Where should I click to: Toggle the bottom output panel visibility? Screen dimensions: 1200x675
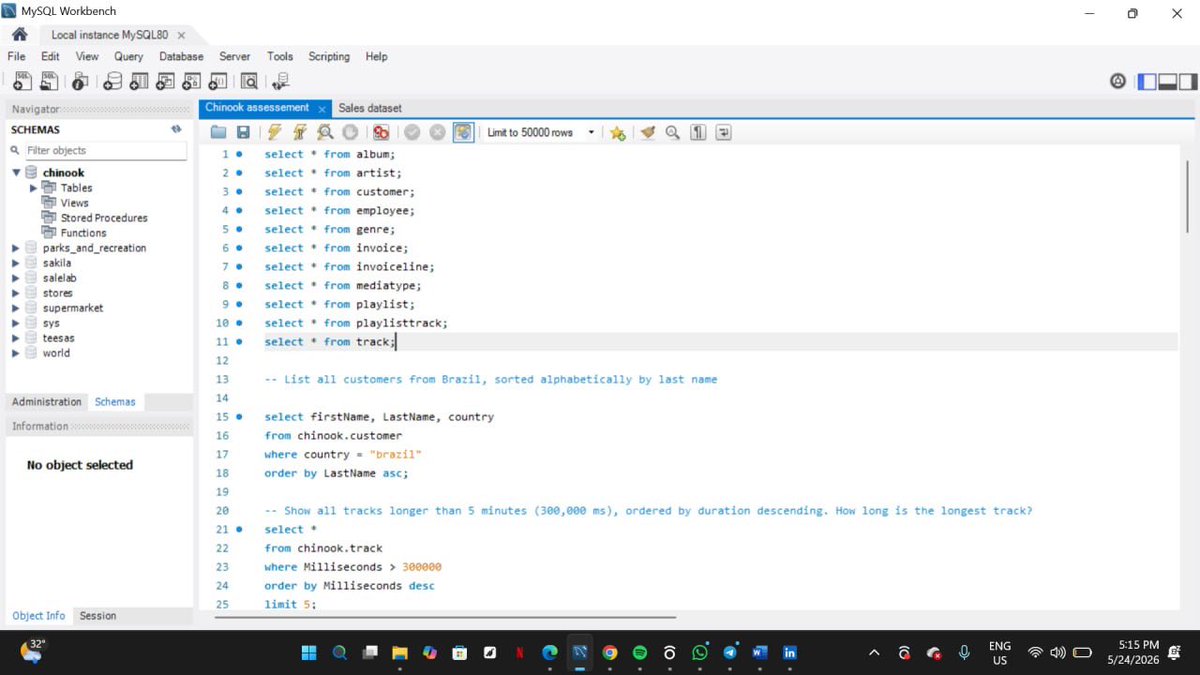point(1167,81)
